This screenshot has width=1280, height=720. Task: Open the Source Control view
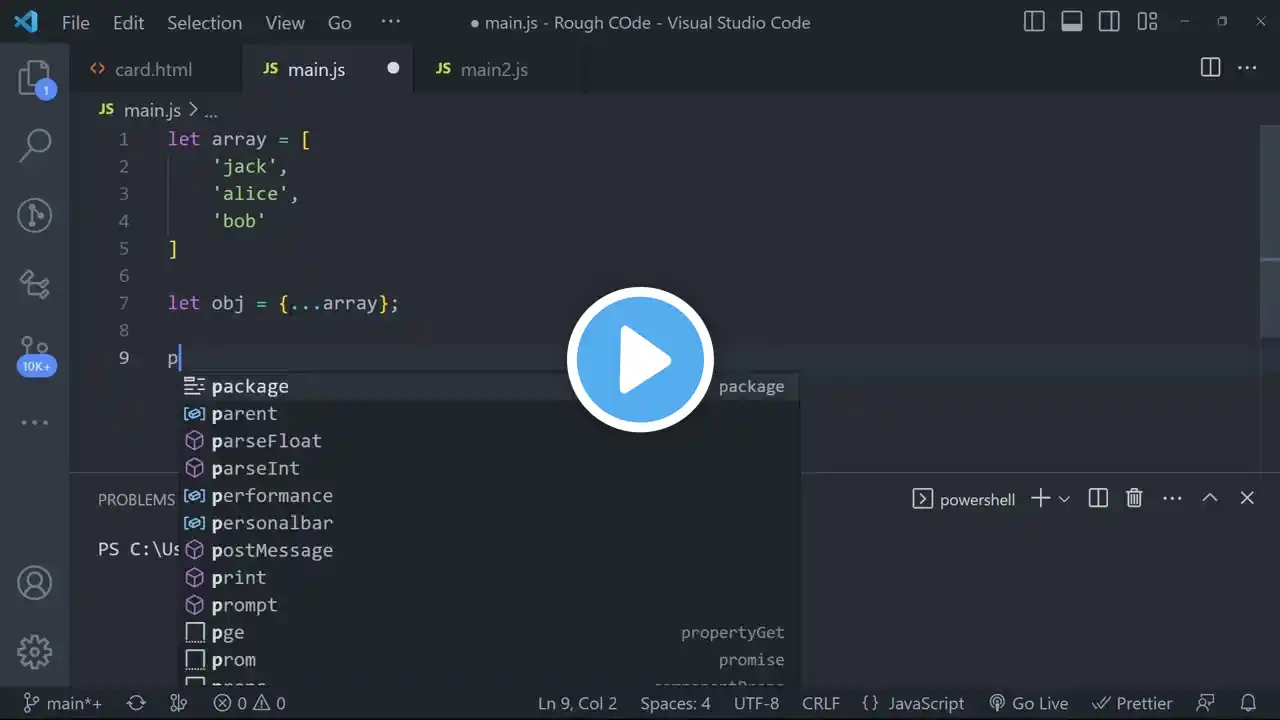(x=35, y=215)
